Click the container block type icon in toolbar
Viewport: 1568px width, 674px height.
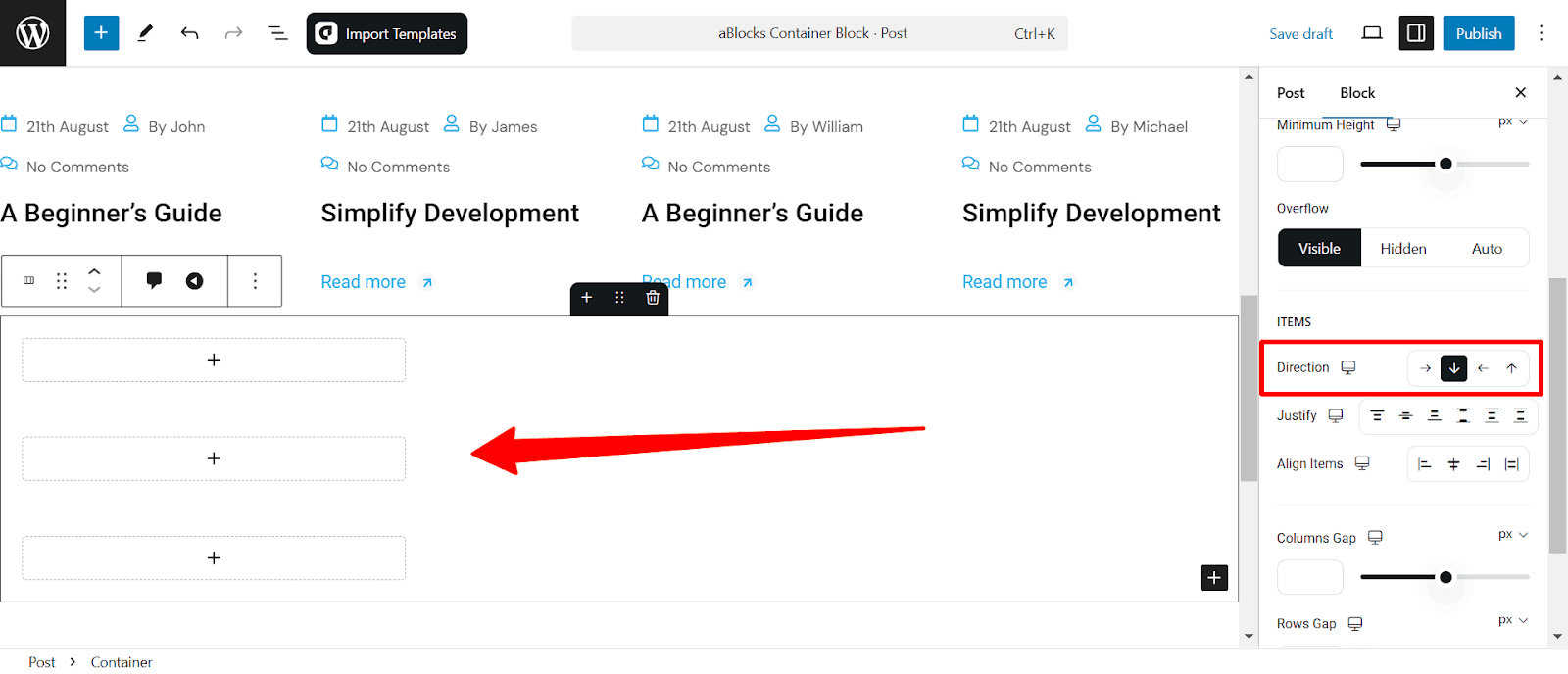point(28,281)
